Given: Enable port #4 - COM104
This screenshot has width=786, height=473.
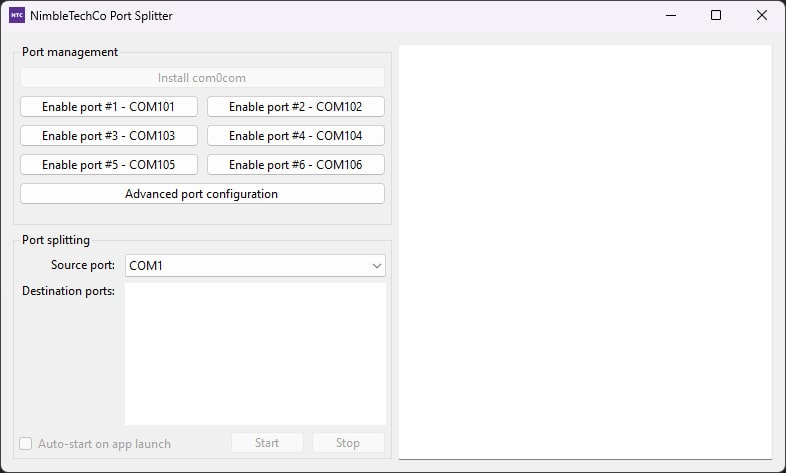Looking at the screenshot, I should click(296, 136).
